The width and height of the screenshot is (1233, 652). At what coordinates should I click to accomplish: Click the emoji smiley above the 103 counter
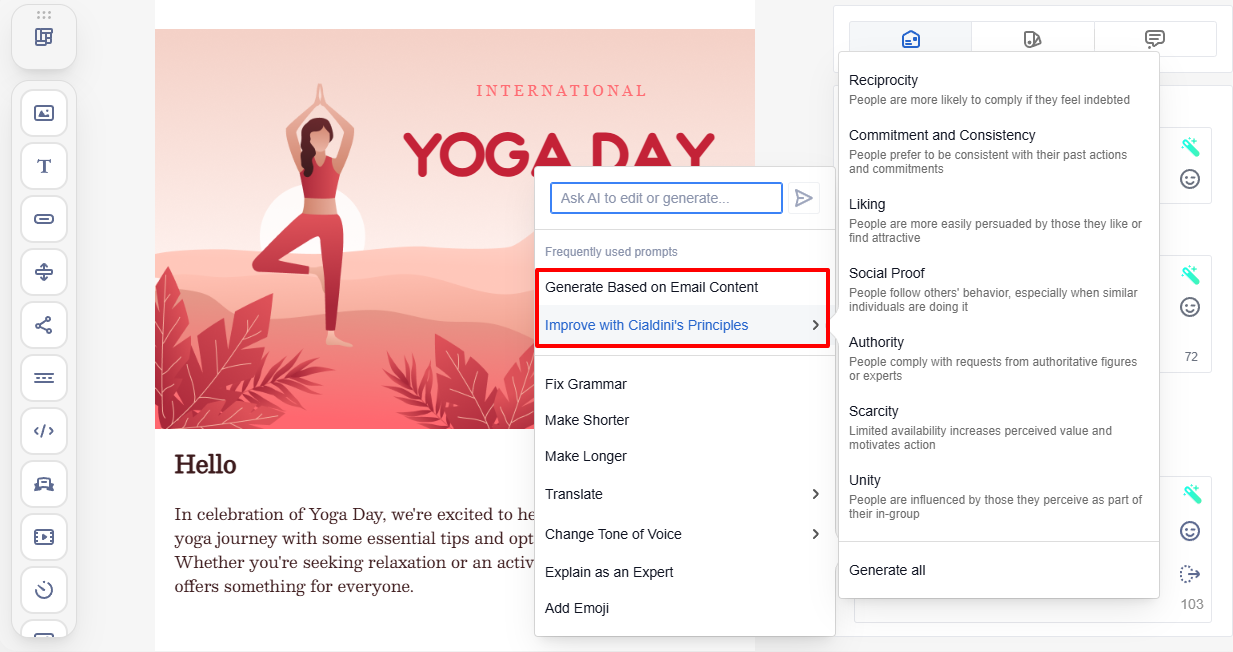(1190, 531)
